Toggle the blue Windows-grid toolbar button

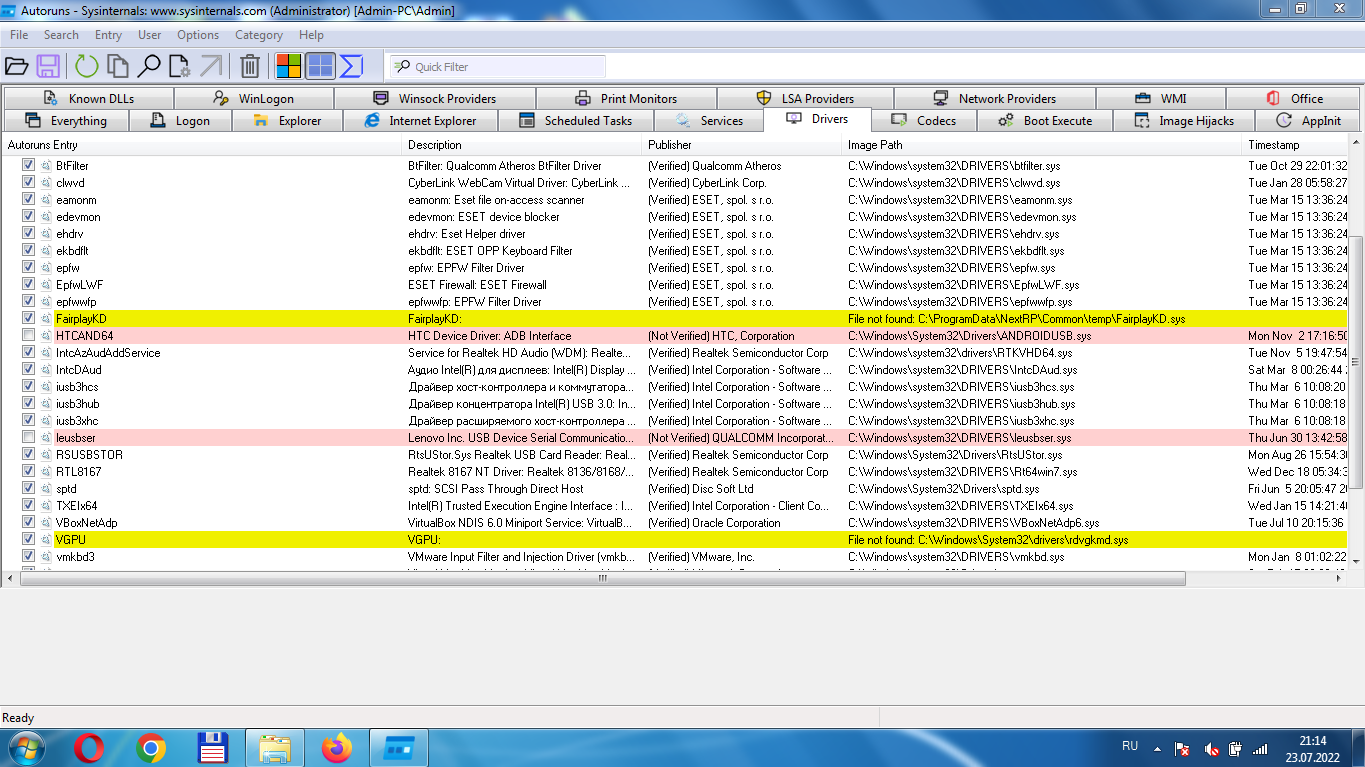pos(320,67)
